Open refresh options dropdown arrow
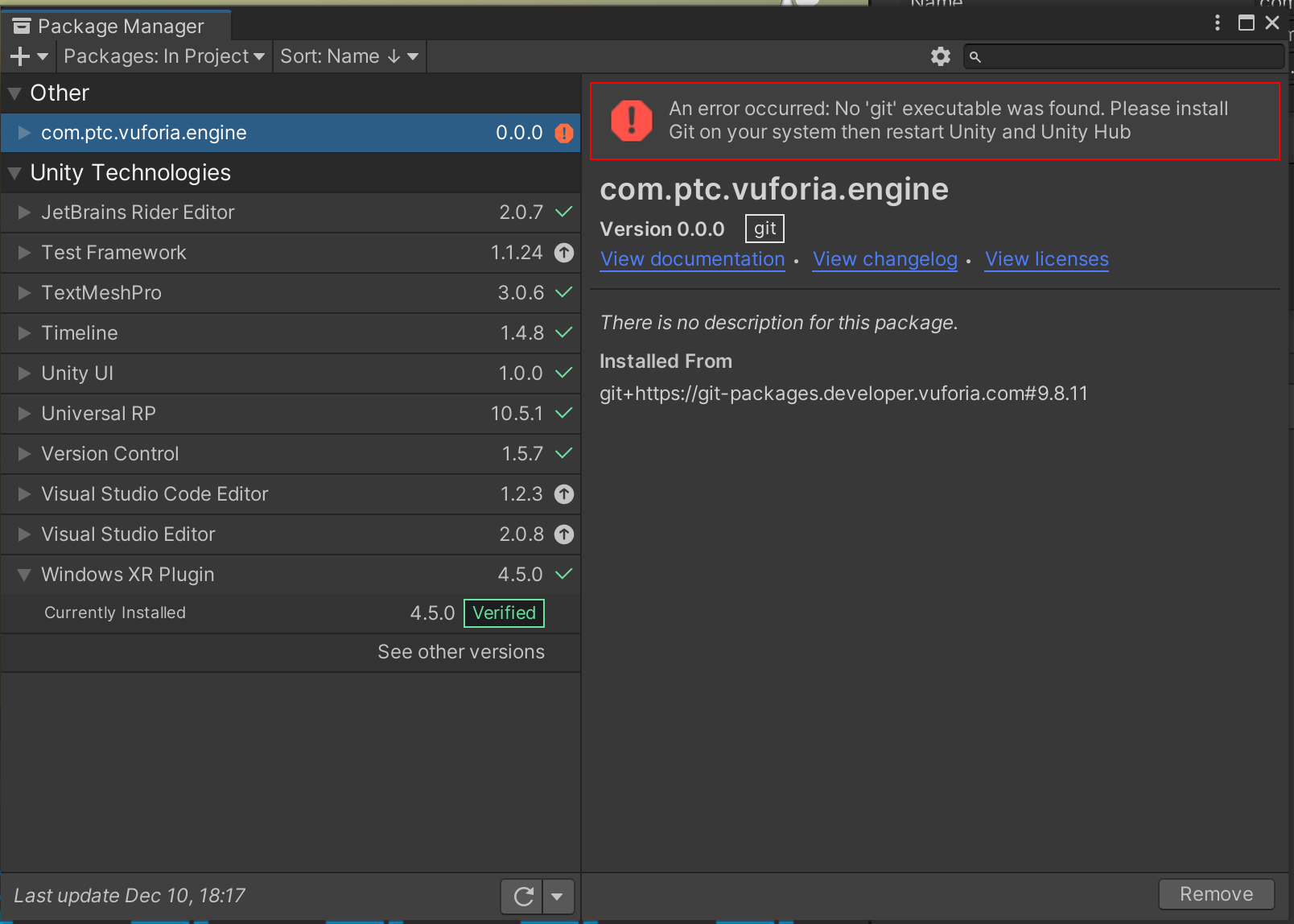 pyautogui.click(x=558, y=896)
